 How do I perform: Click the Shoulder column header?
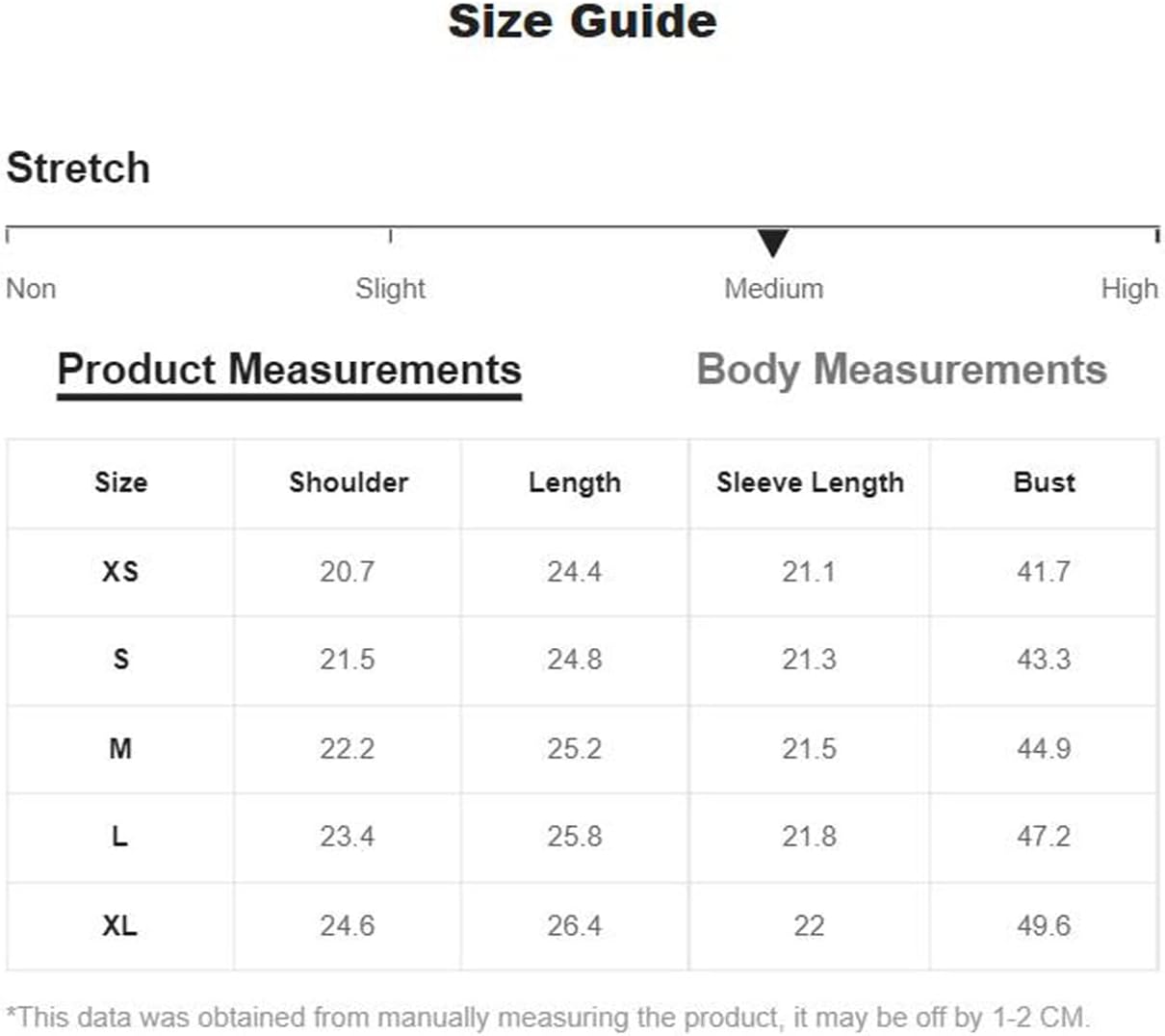click(x=349, y=482)
